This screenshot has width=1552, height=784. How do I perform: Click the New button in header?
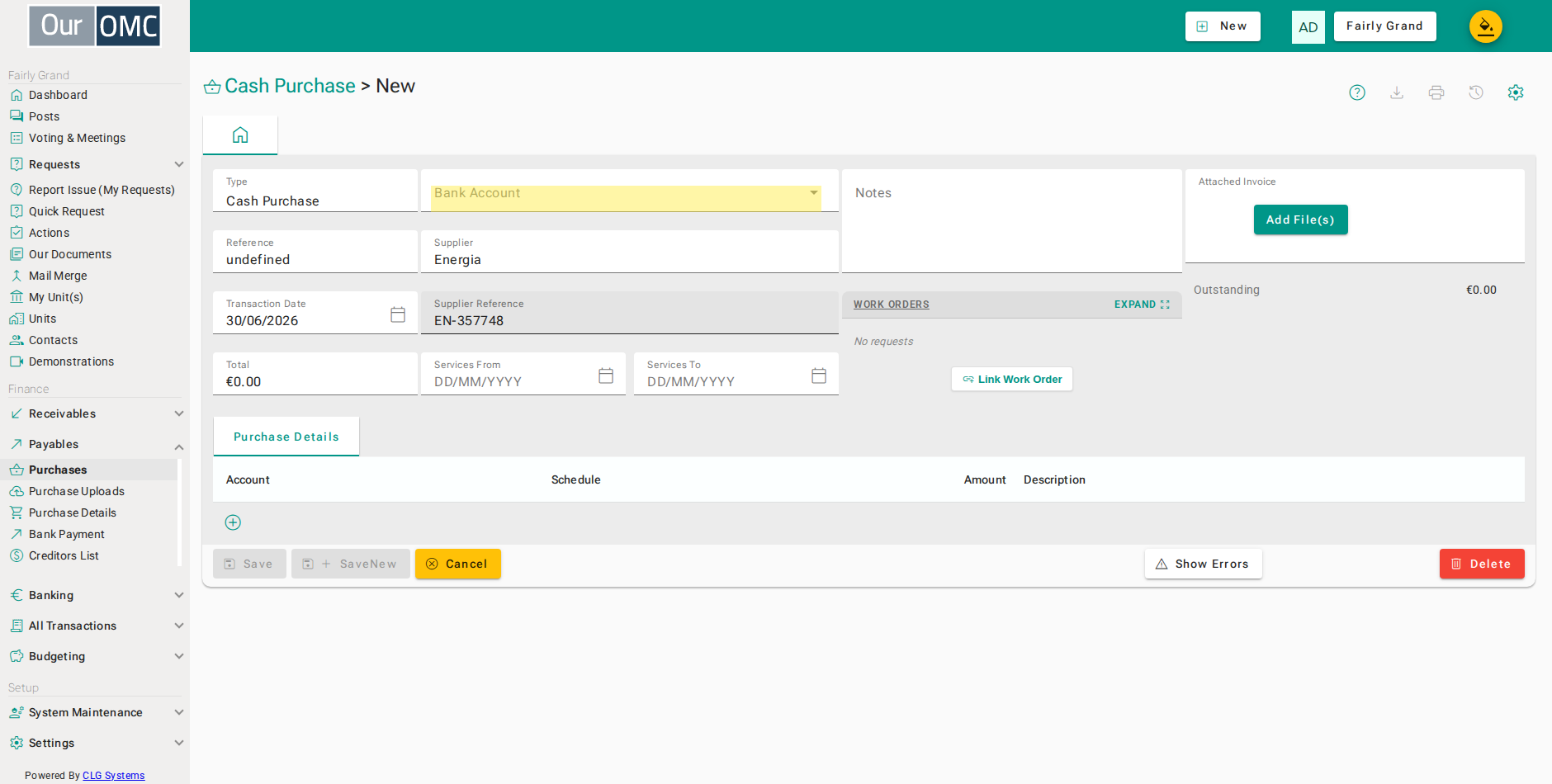(1223, 26)
